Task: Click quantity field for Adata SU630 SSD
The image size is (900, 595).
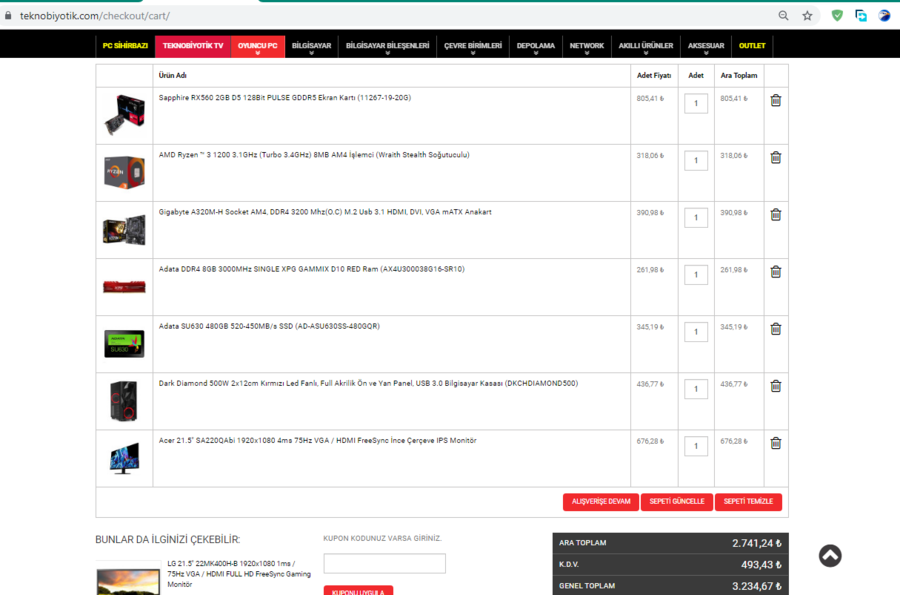Action: (x=696, y=332)
